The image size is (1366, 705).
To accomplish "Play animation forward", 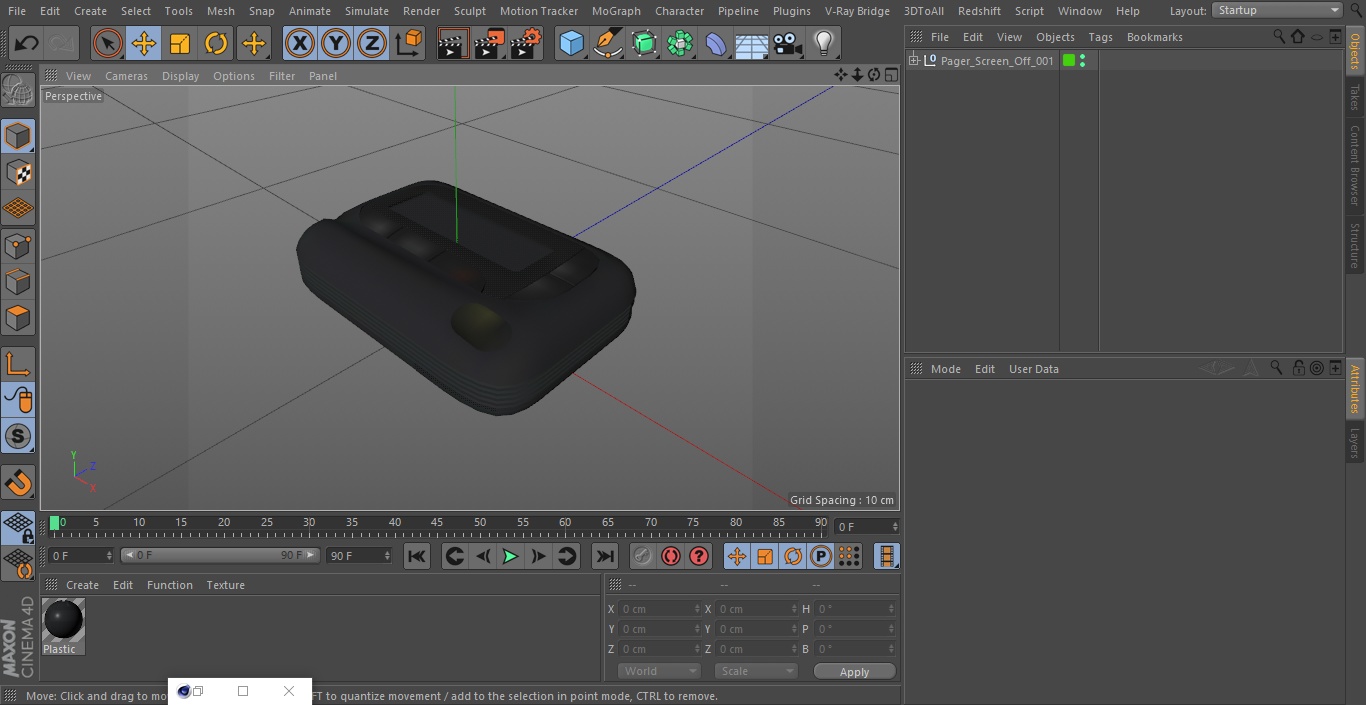I will [510, 556].
